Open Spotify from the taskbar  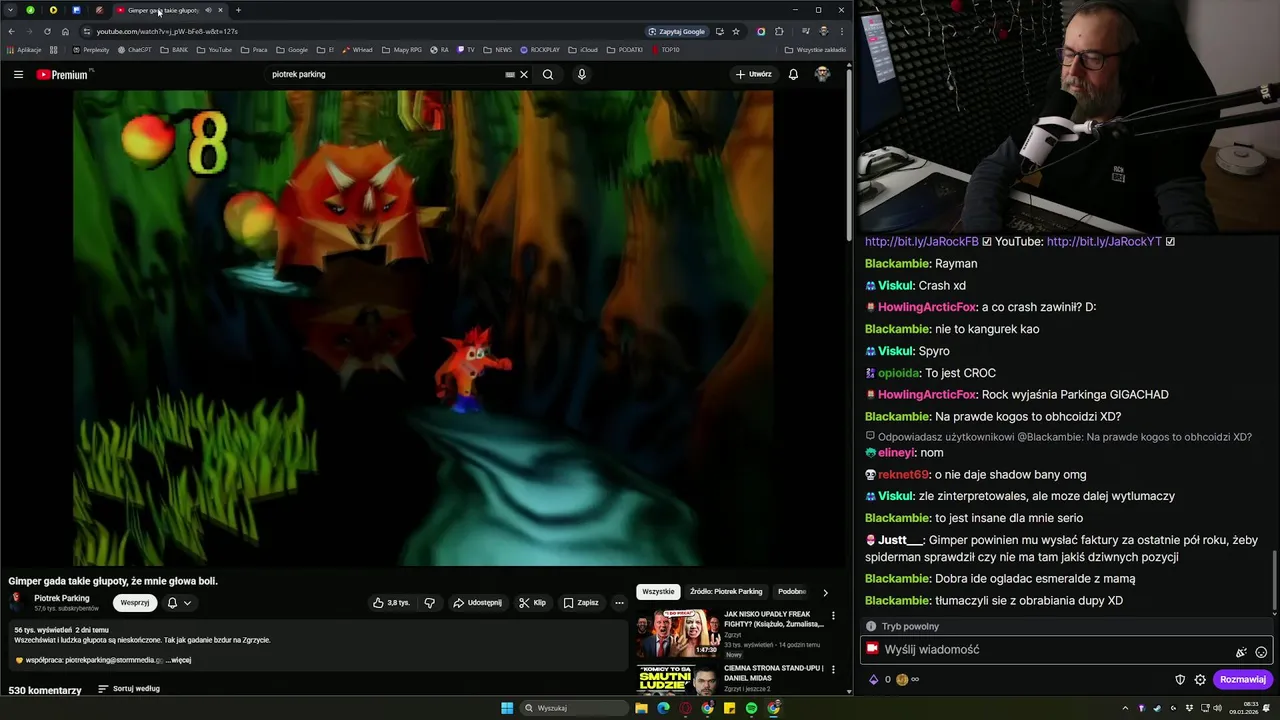click(751, 708)
